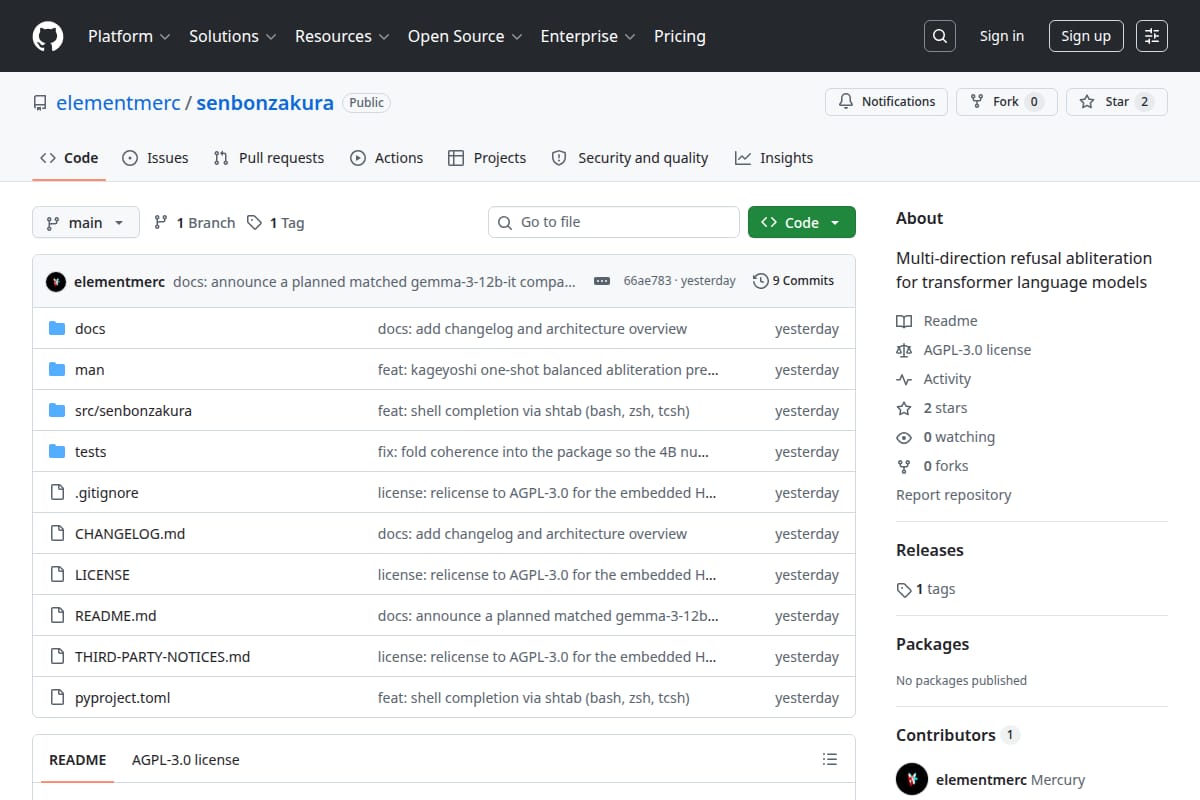Click the AGPL-3.0 license scale icon
This screenshot has height=800, width=1200.
click(904, 350)
